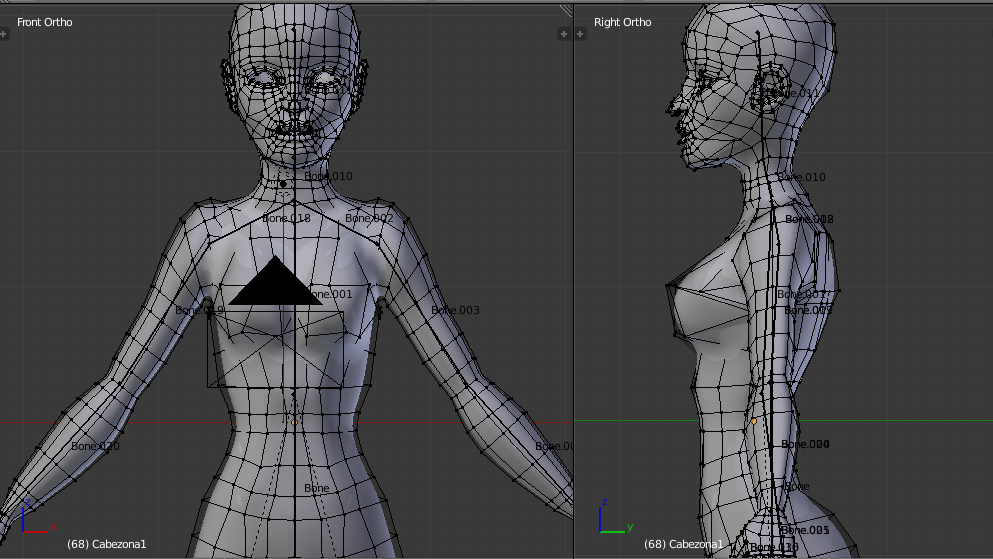Screen dimensions: 993x559
Task: Select Bone.018 label in Front view
Action: pos(286,218)
